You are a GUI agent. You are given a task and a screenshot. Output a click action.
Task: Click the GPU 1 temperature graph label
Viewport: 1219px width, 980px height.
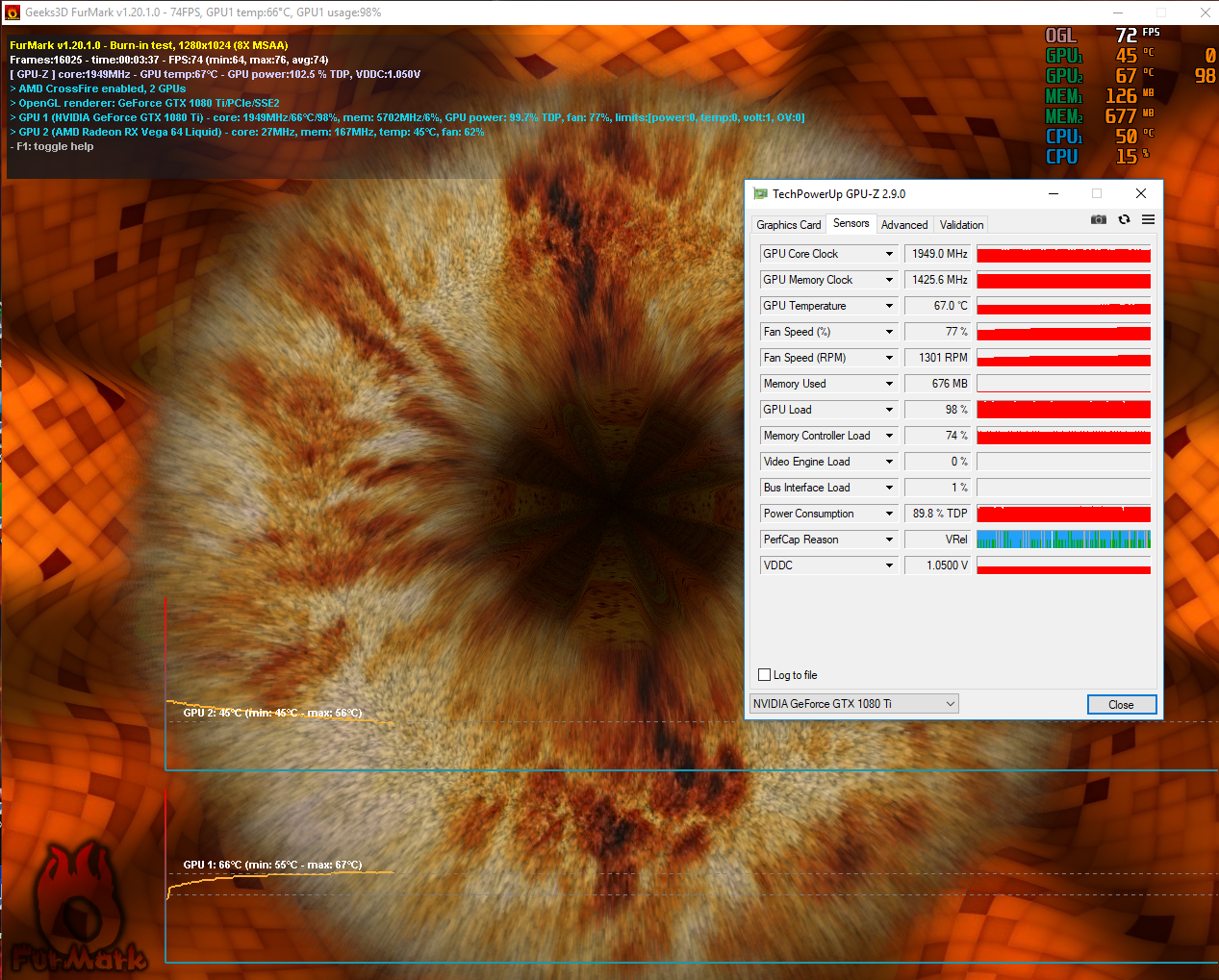click(272, 865)
